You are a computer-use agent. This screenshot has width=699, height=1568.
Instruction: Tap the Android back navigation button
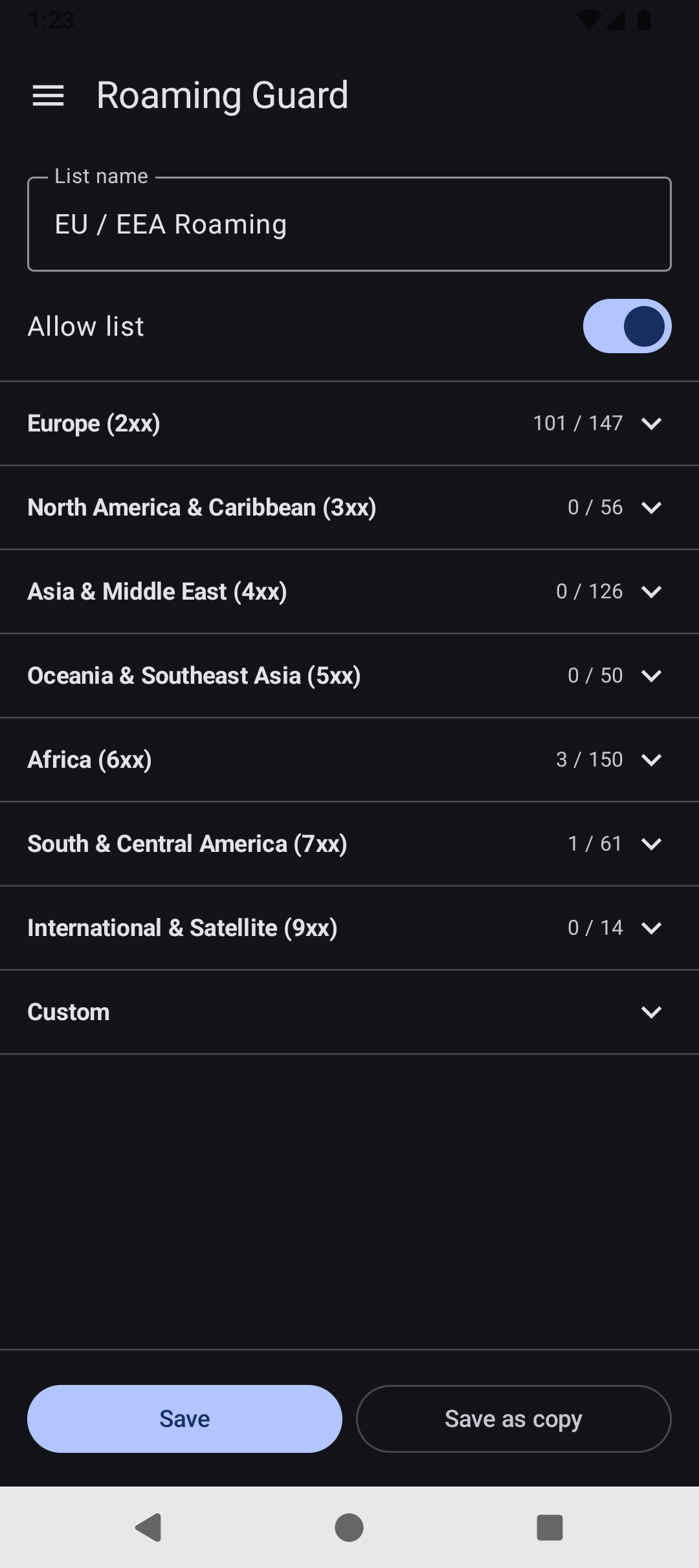coord(148,1527)
